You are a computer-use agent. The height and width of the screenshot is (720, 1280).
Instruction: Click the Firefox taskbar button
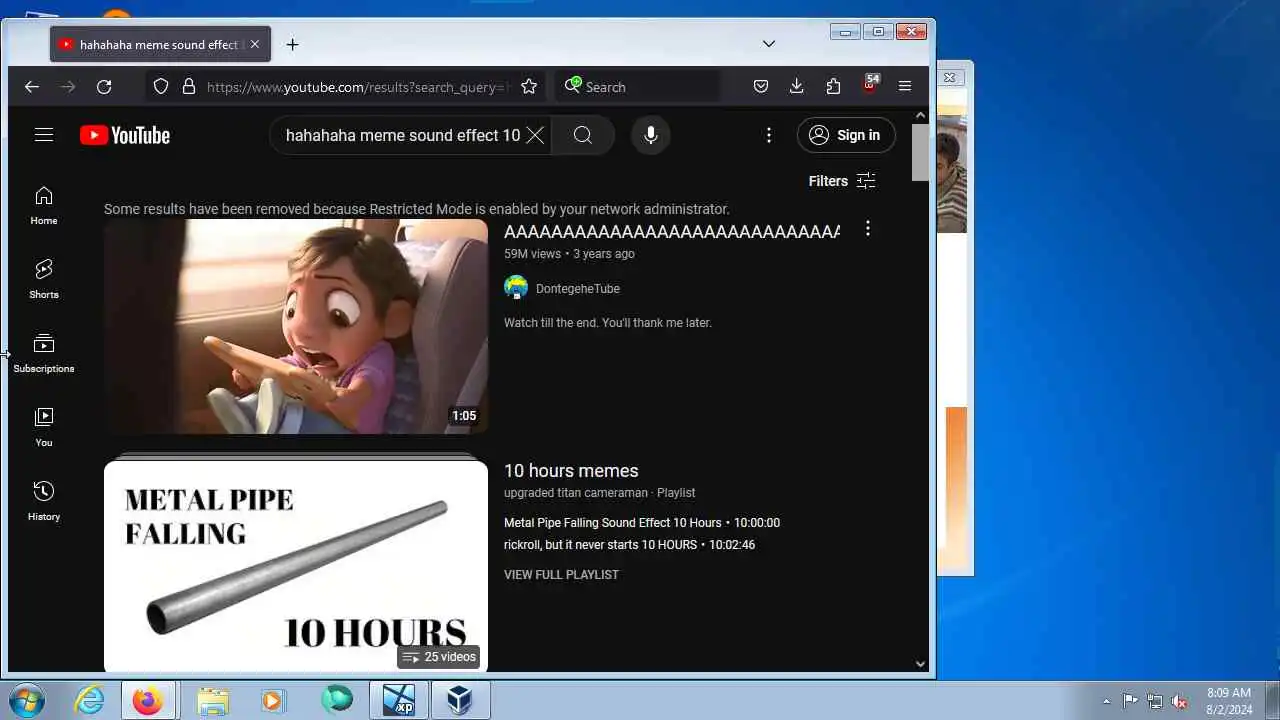(149, 700)
